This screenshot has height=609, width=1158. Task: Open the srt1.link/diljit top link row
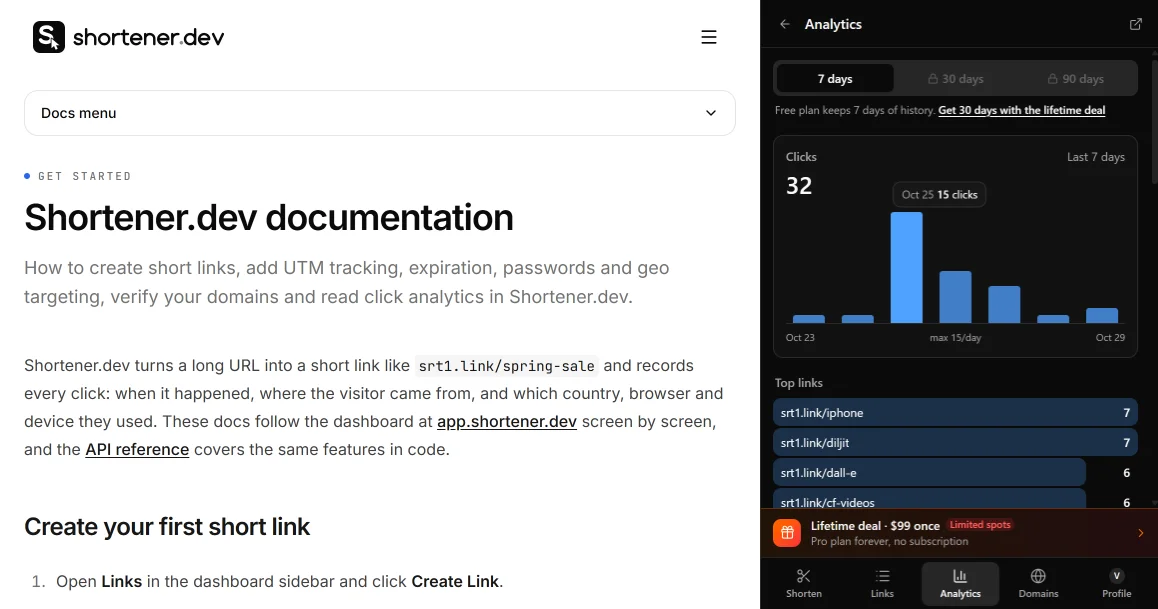pos(955,443)
